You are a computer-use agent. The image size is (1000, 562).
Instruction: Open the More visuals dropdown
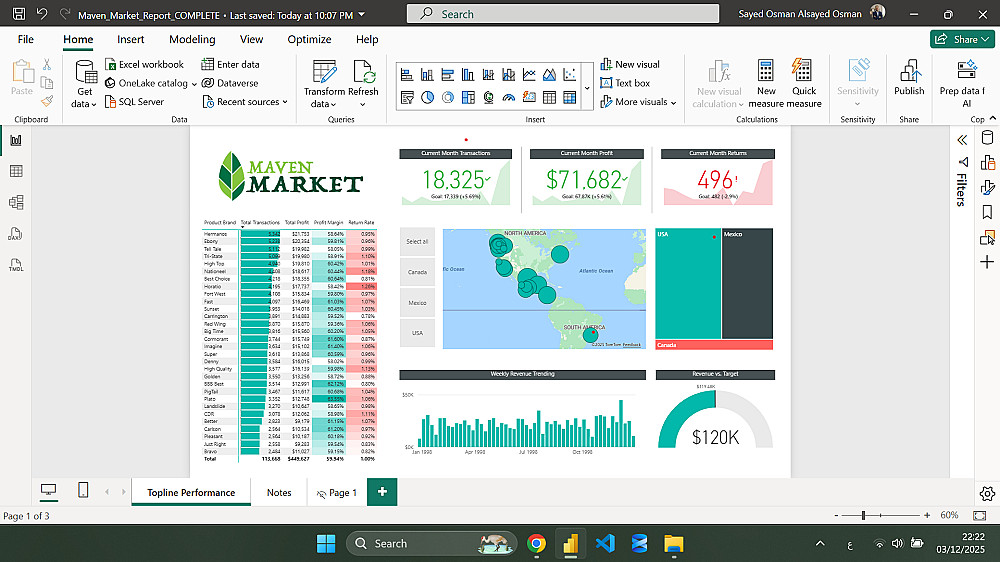coord(638,101)
